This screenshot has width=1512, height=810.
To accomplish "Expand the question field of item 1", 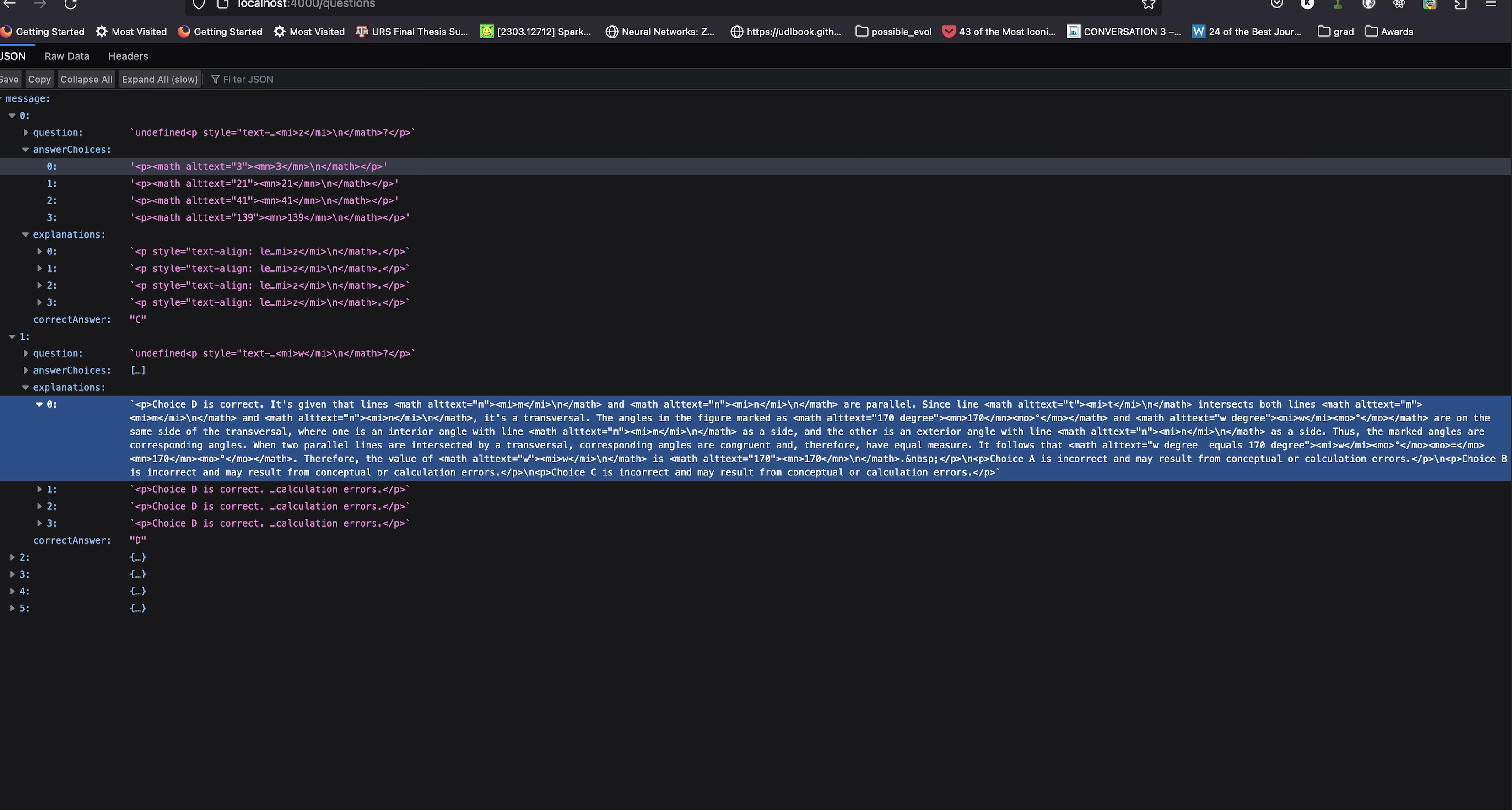I will click(25, 353).
